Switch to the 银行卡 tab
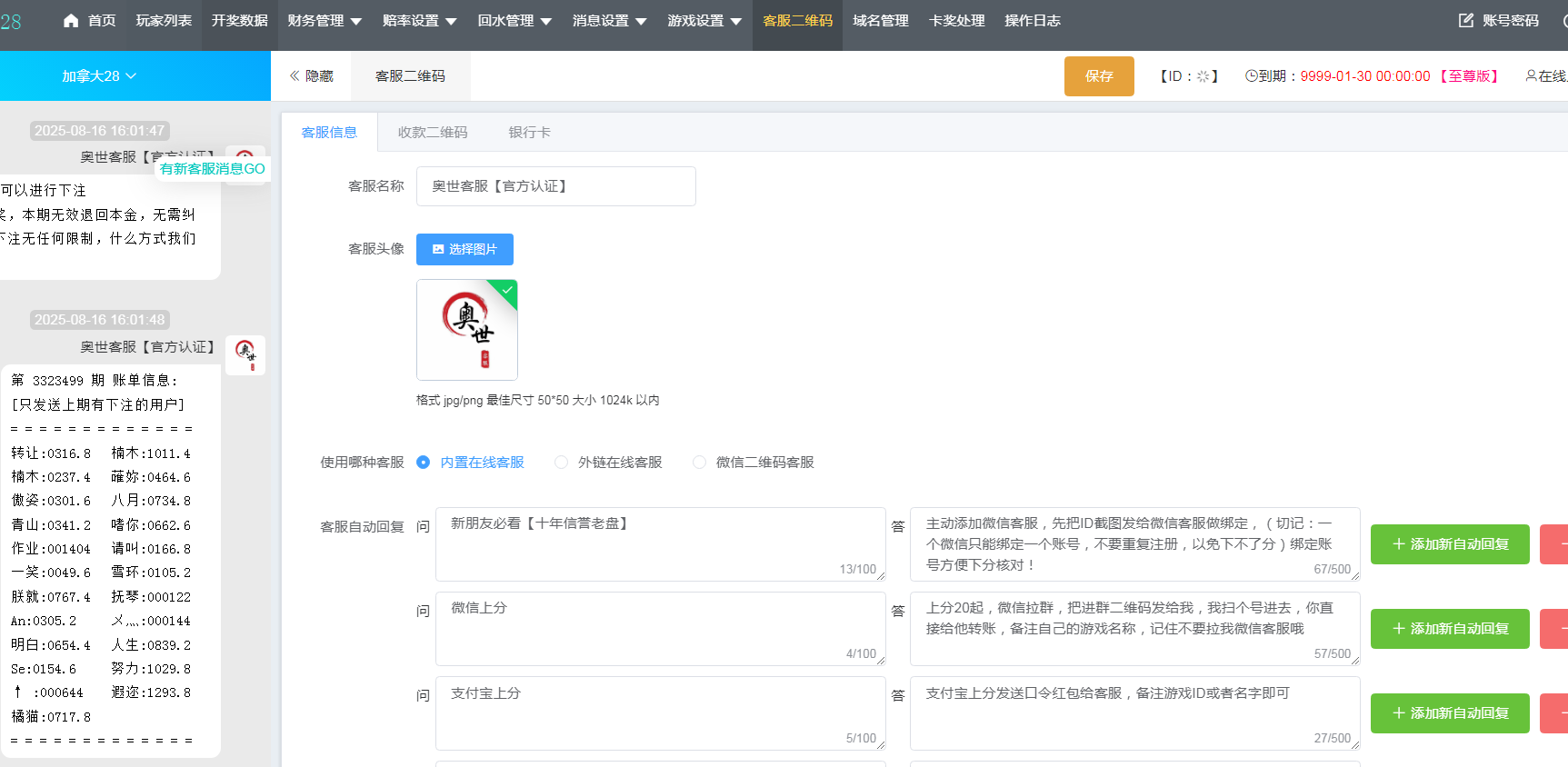Screen dimensions: 1568x767 click(529, 133)
